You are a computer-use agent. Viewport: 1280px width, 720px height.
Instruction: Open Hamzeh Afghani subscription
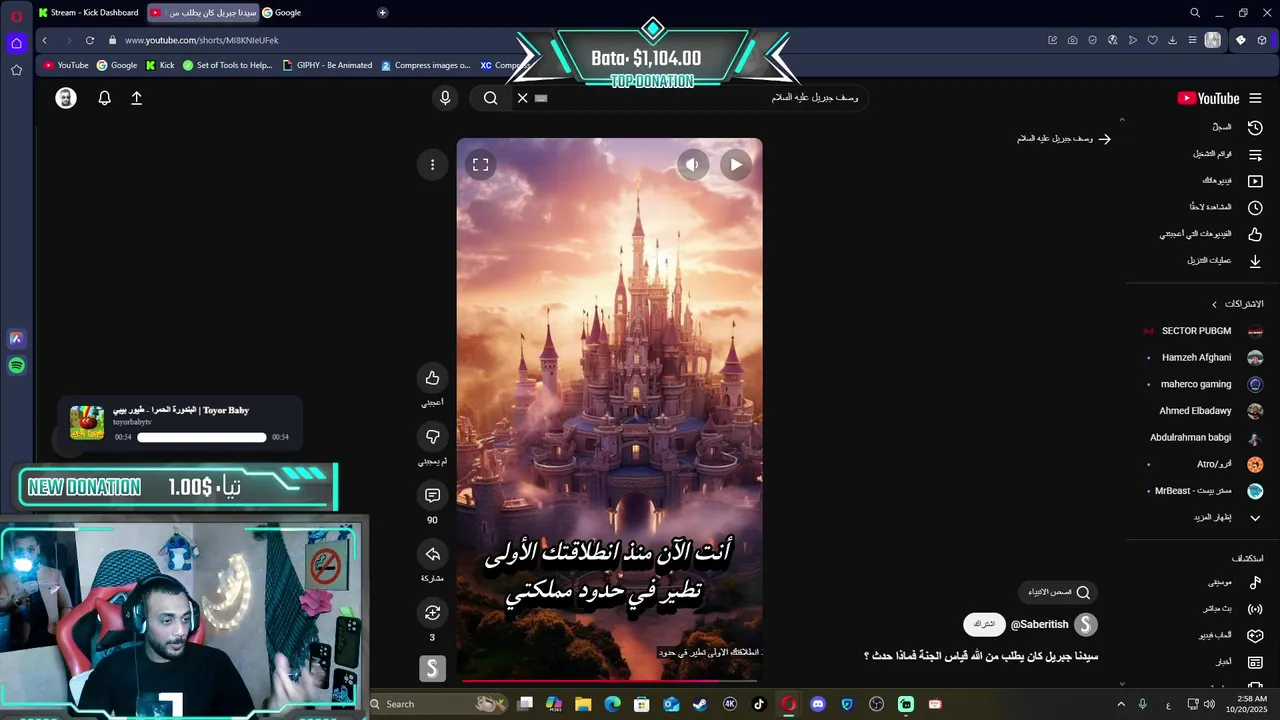(x=1204, y=357)
